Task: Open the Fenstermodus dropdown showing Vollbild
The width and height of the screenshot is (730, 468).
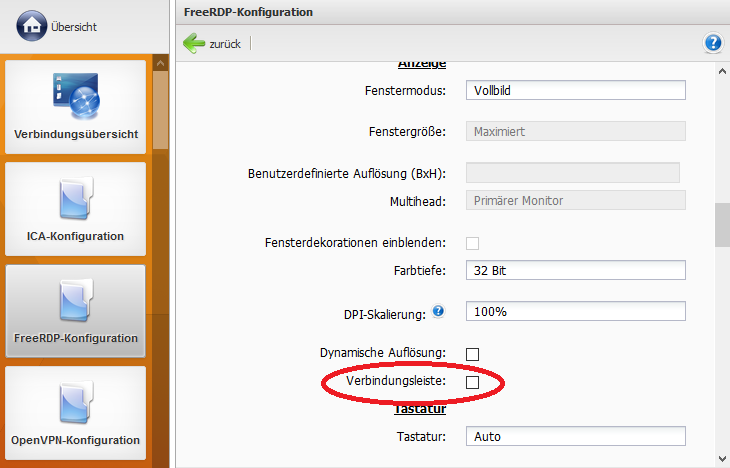Action: click(575, 91)
